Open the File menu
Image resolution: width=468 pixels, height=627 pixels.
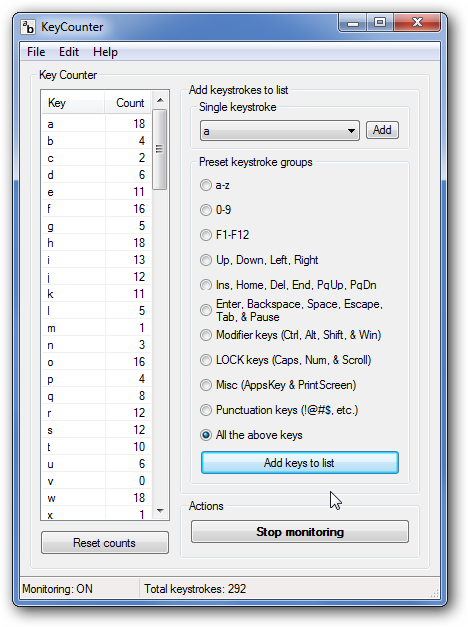coord(36,52)
